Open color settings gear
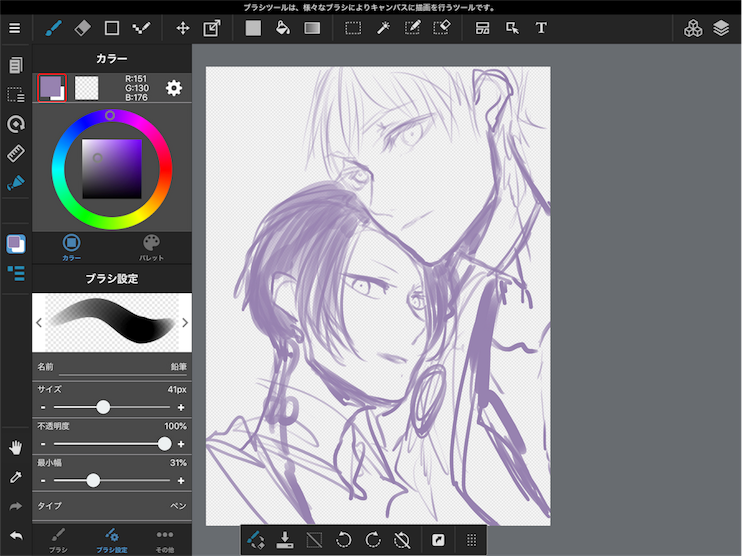The width and height of the screenshot is (742, 556). 174,88
